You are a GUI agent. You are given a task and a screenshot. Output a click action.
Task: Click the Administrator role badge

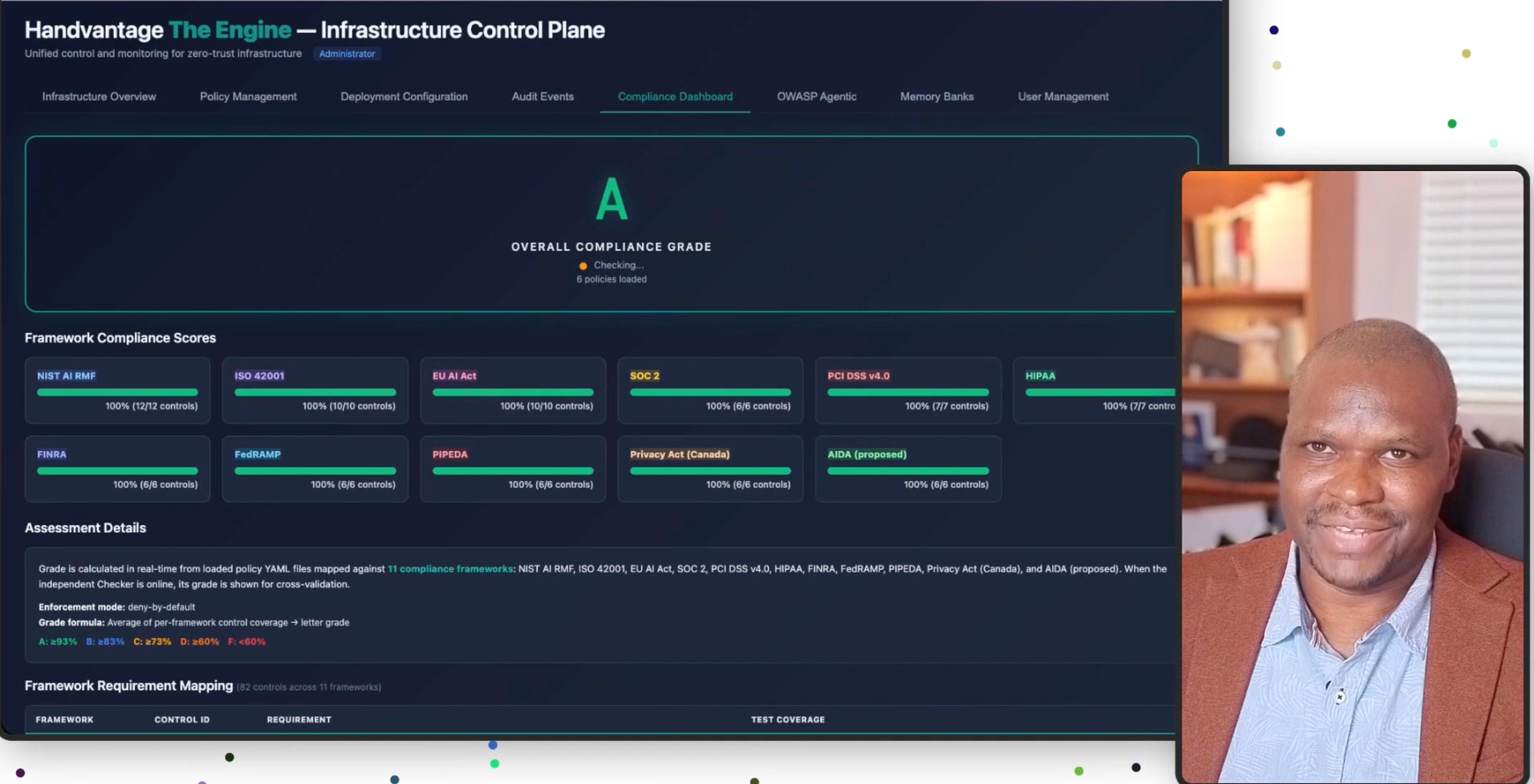(347, 53)
